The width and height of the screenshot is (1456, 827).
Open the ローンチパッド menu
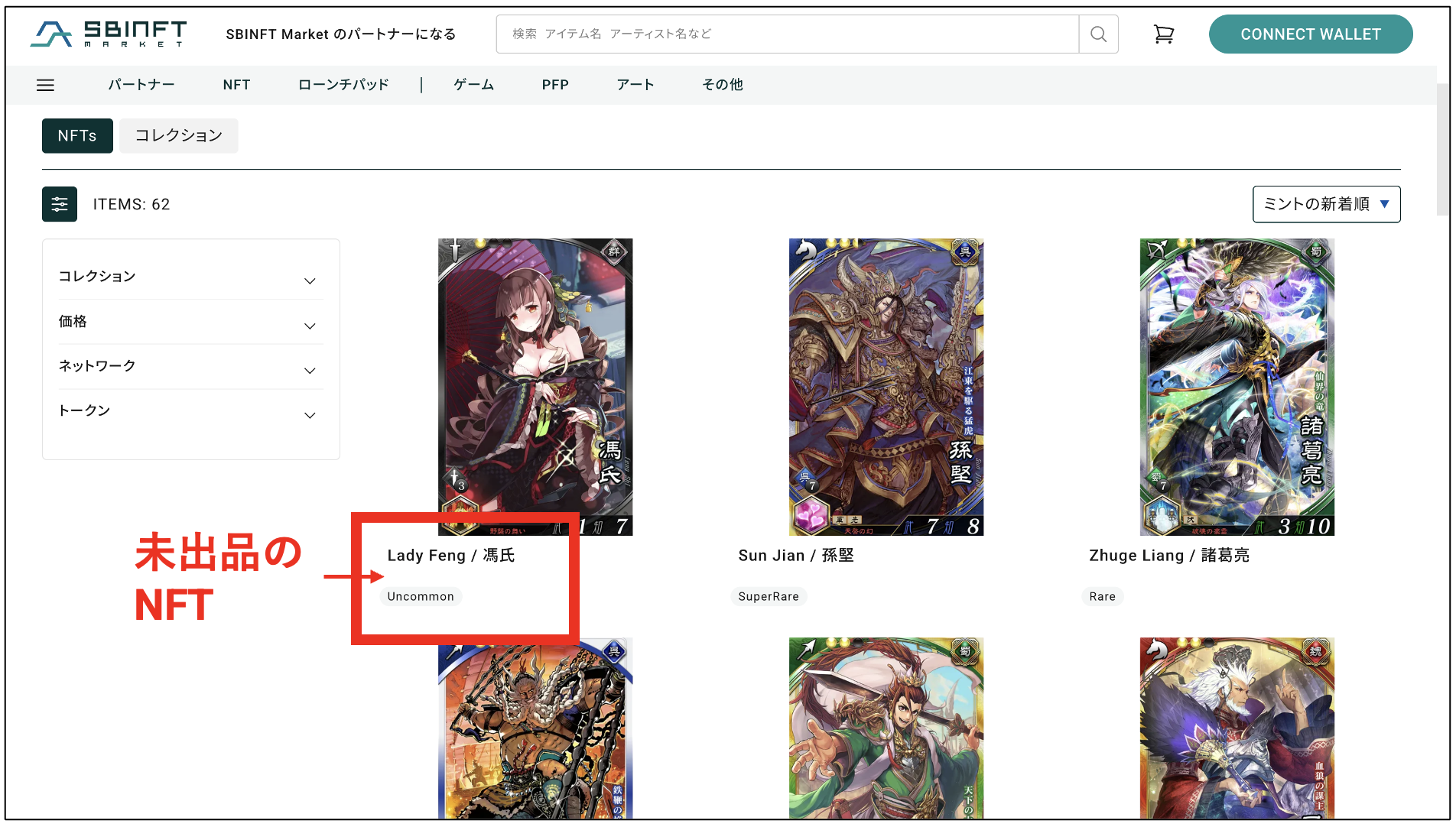[344, 85]
